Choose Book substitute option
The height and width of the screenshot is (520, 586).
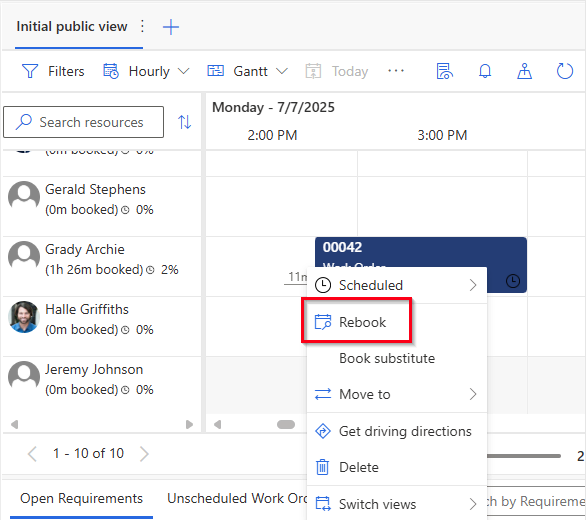(x=387, y=358)
